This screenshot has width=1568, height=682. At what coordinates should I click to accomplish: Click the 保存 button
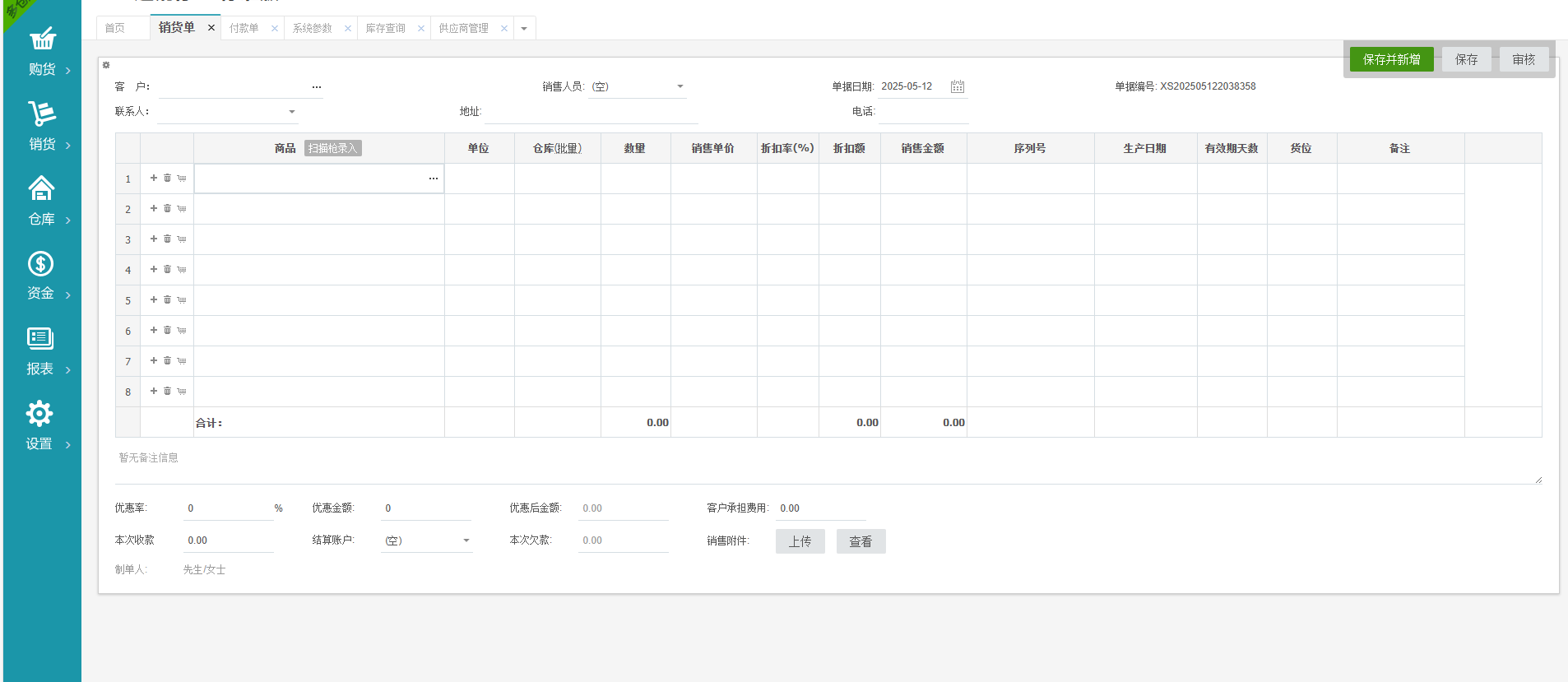point(1467,59)
